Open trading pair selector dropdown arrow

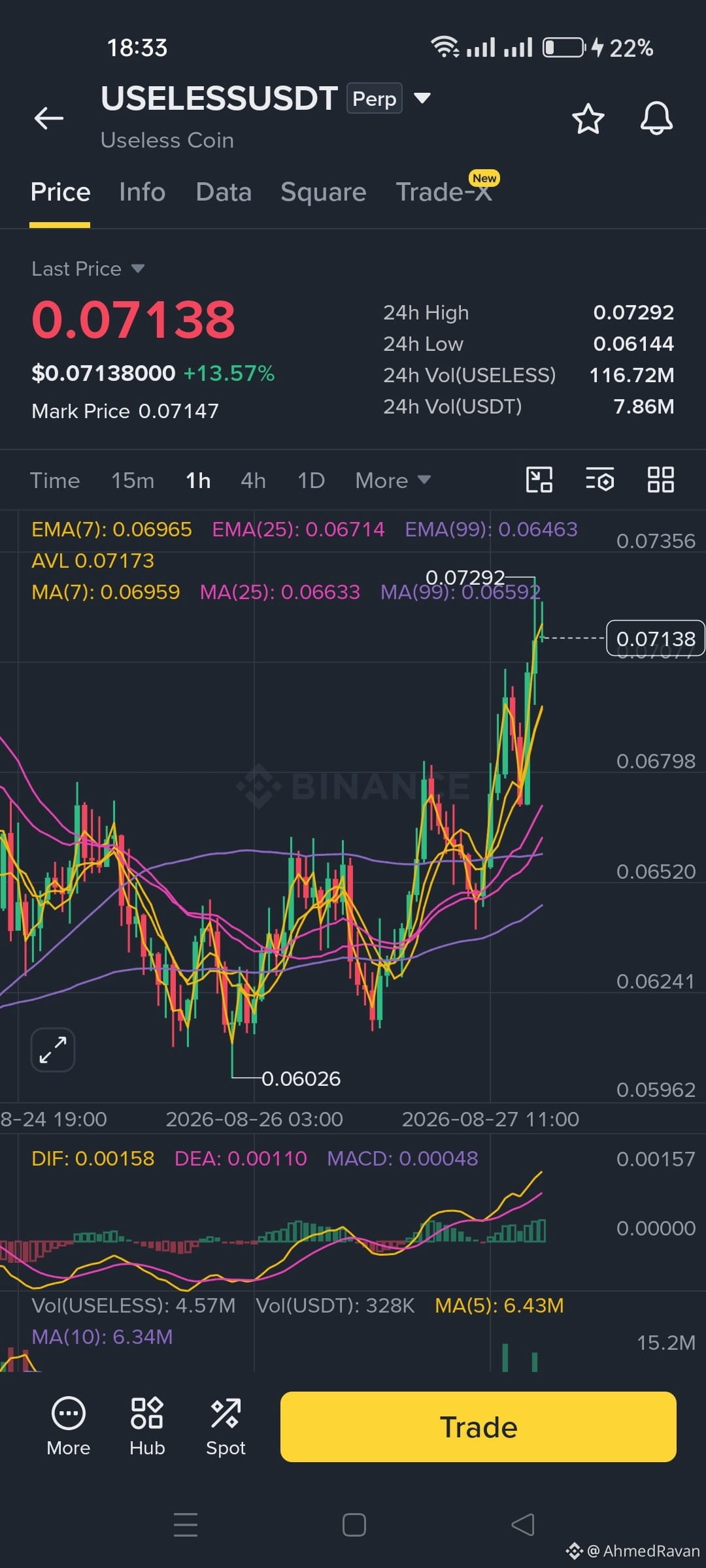422,98
